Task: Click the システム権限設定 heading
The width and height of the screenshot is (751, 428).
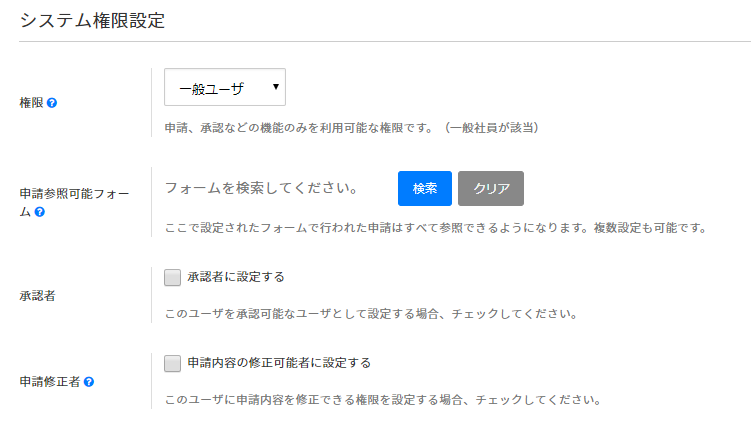Action: pos(92,19)
